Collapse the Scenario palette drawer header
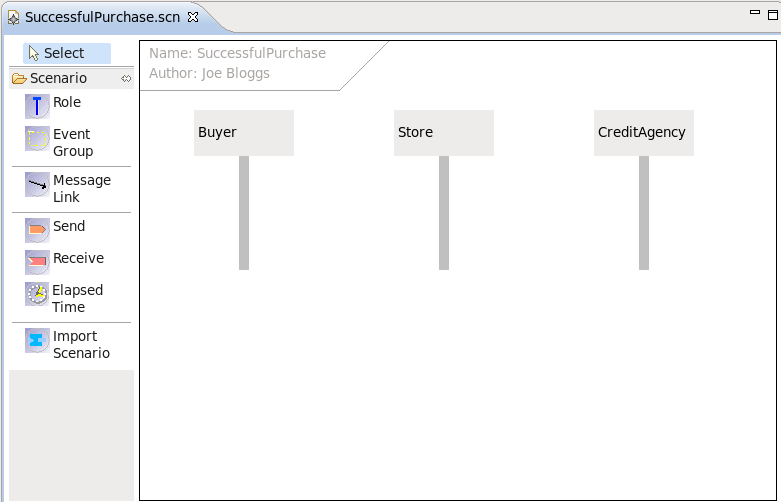Screen dimensions: 781x502 (71, 78)
